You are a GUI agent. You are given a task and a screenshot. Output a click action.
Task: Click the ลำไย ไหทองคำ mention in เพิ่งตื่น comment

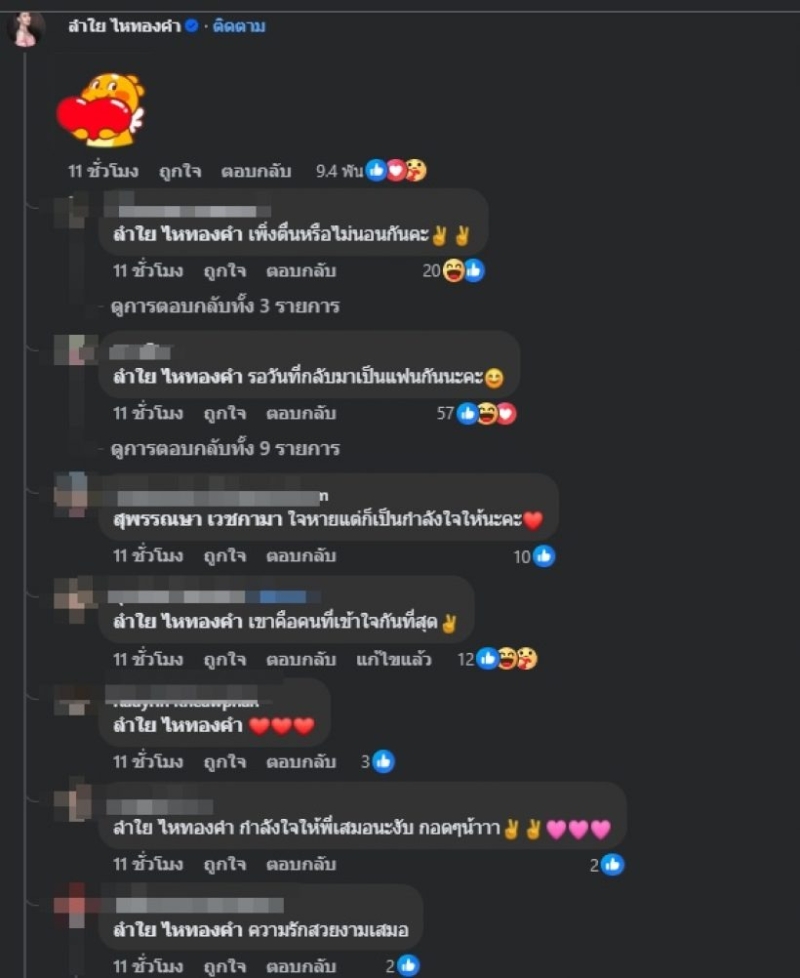(x=177, y=234)
